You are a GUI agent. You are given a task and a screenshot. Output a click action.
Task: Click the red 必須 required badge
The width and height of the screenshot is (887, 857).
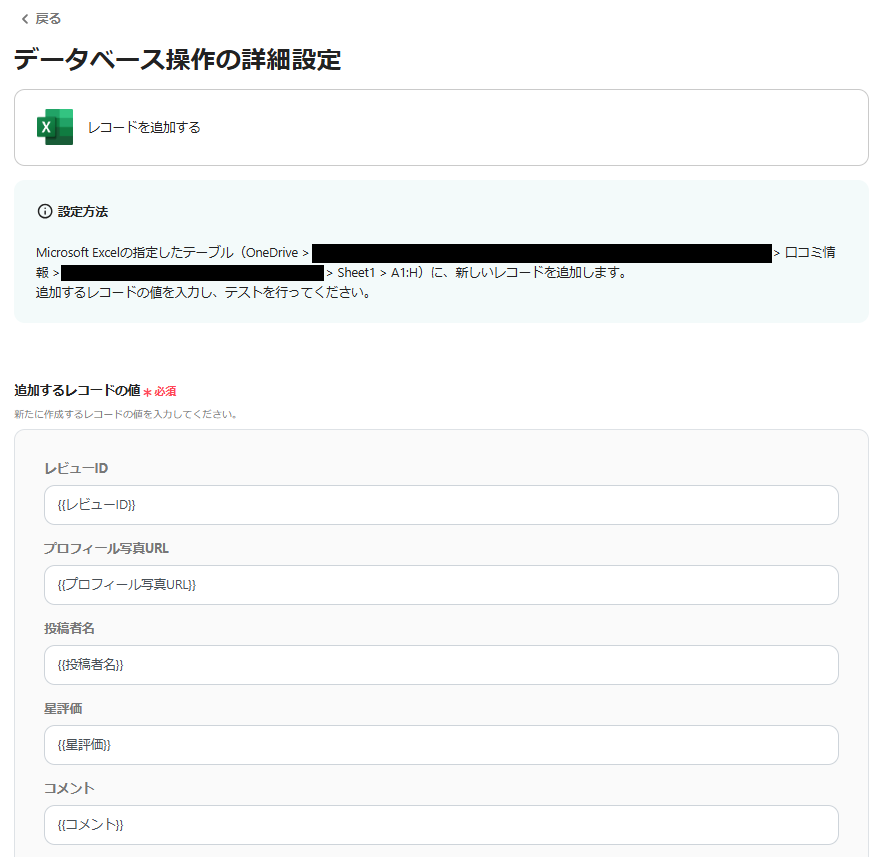click(162, 392)
